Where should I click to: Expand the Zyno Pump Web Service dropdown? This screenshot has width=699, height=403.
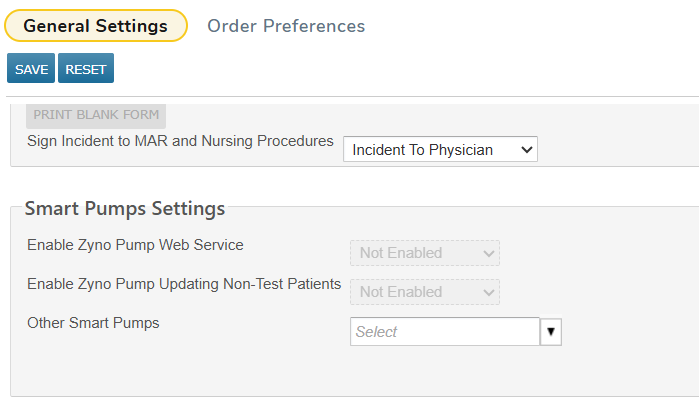pos(425,253)
